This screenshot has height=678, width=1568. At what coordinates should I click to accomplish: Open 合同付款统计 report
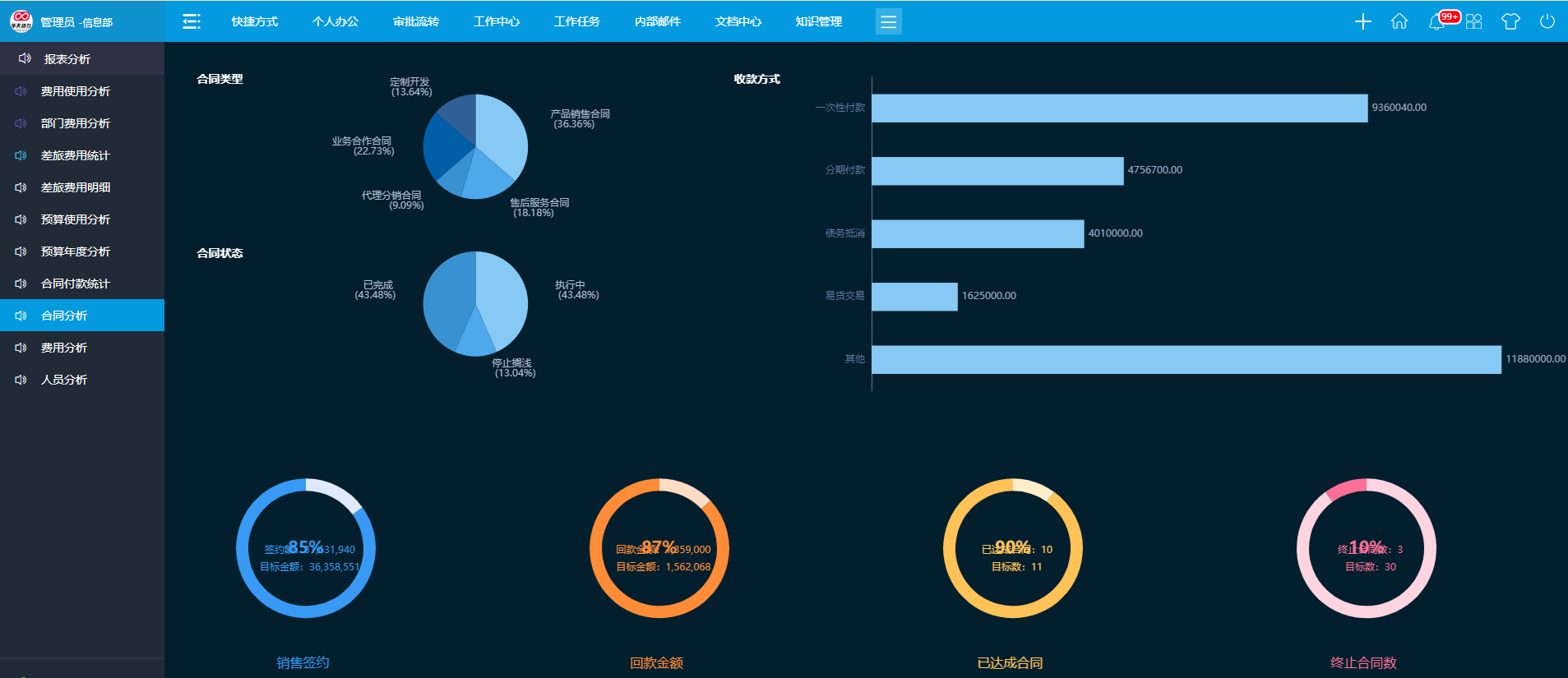[75, 284]
